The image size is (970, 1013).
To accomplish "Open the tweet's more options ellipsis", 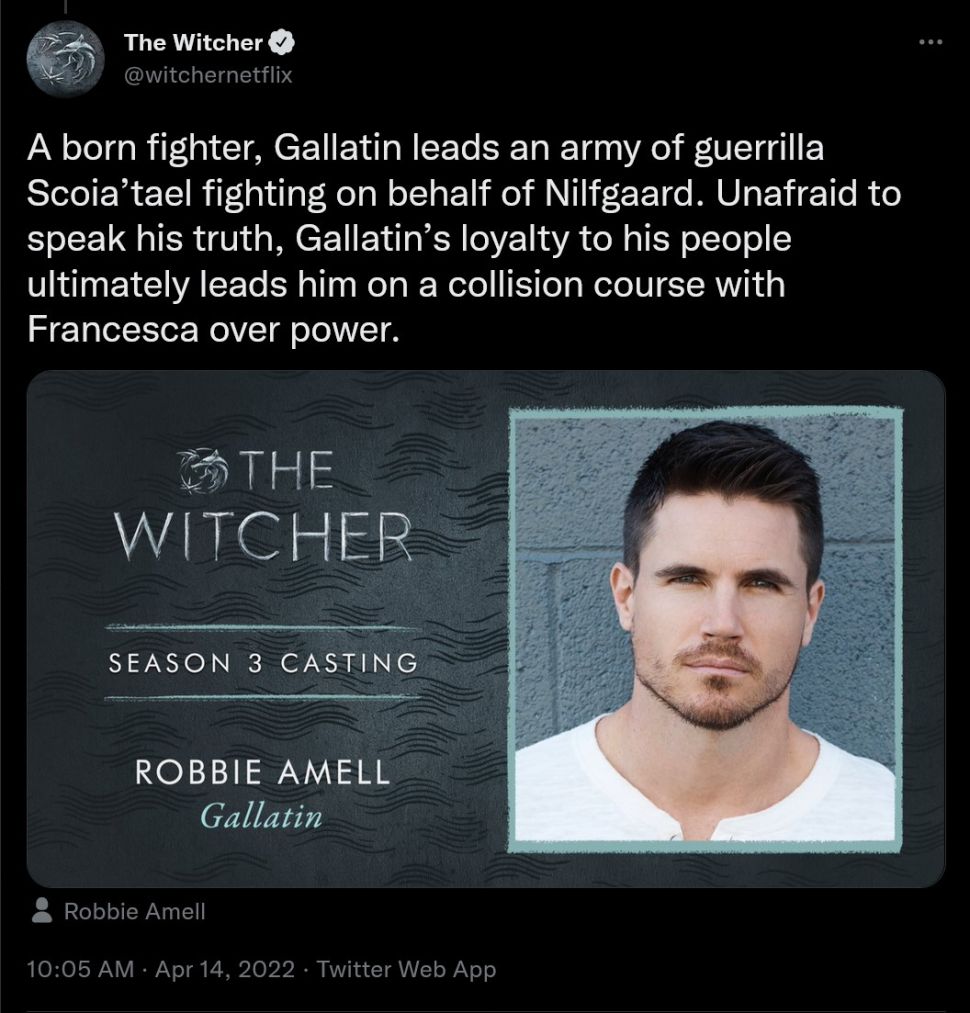I will [930, 42].
